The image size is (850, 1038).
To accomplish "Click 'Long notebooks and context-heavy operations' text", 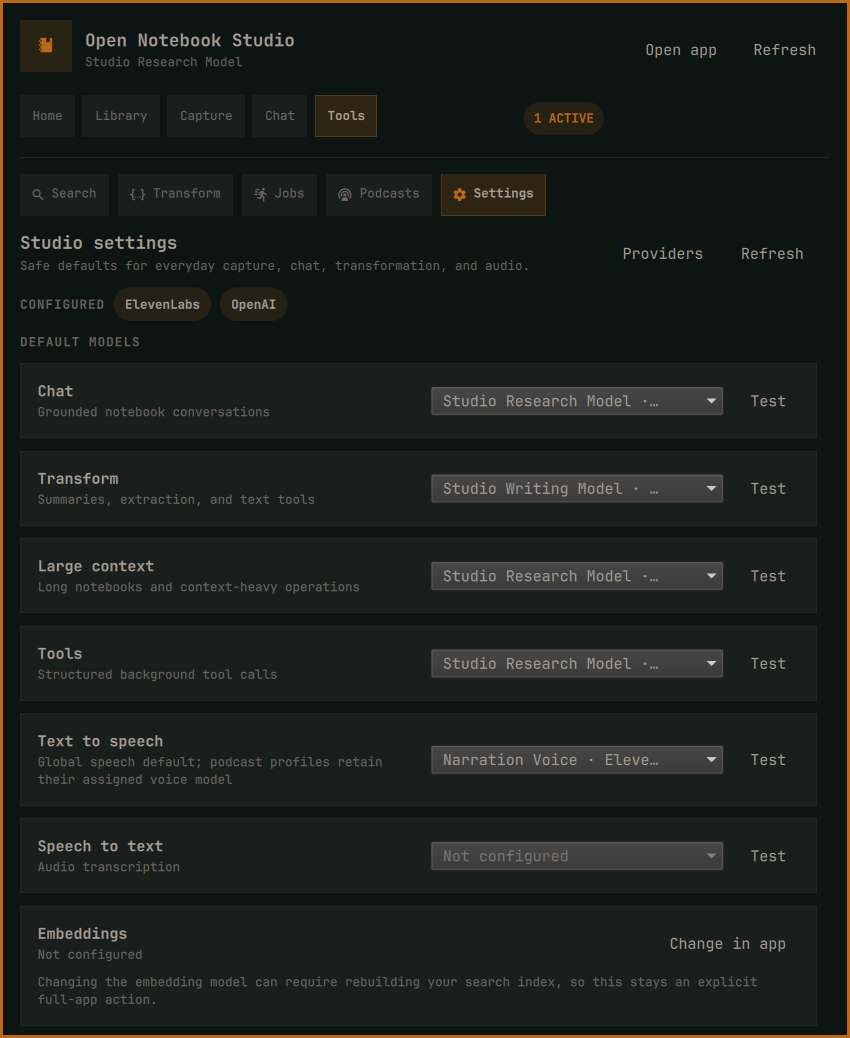I will 199,587.
